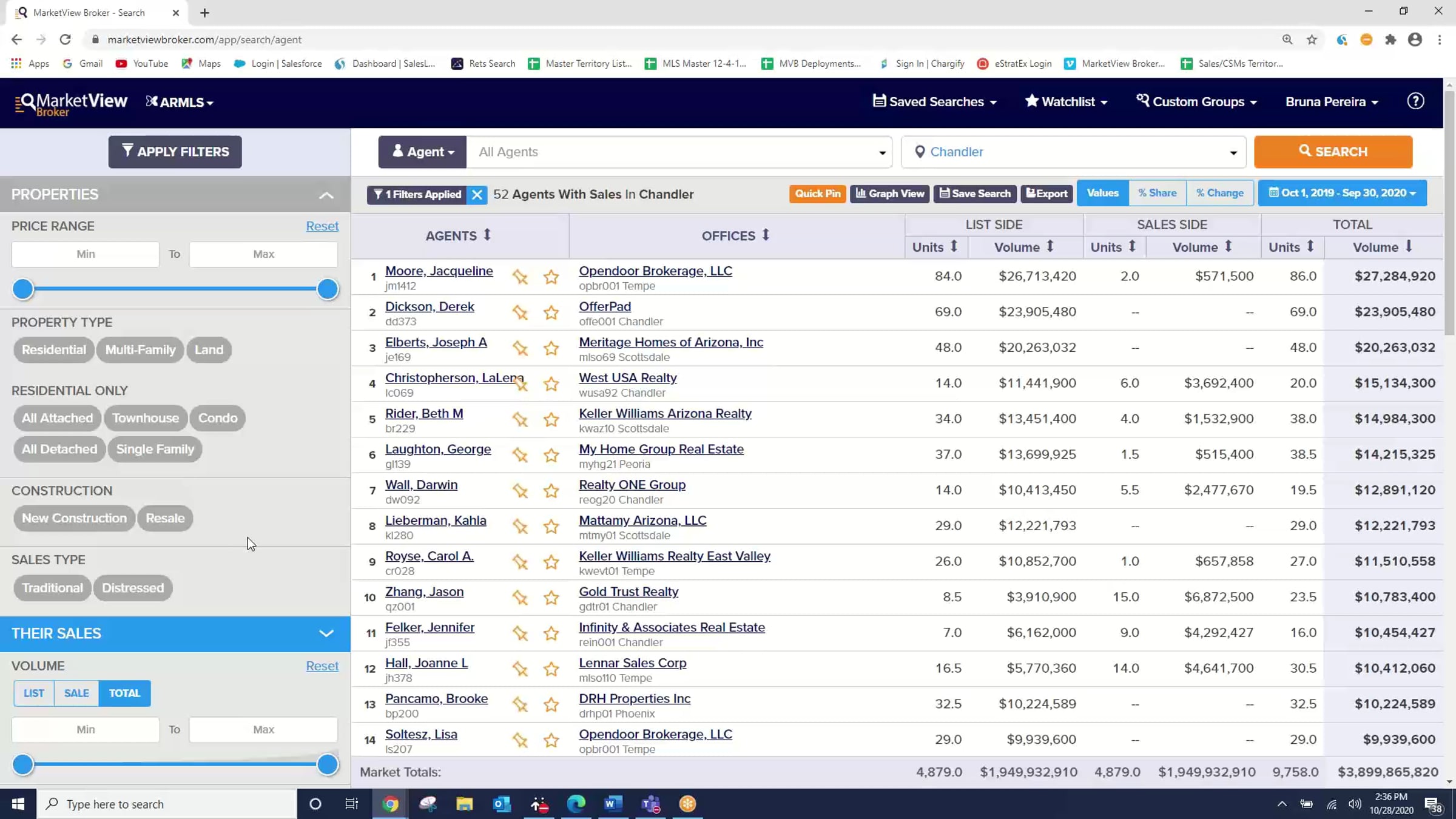
Task: Sort by Sales Side Volume arrow
Action: pos(1228,246)
